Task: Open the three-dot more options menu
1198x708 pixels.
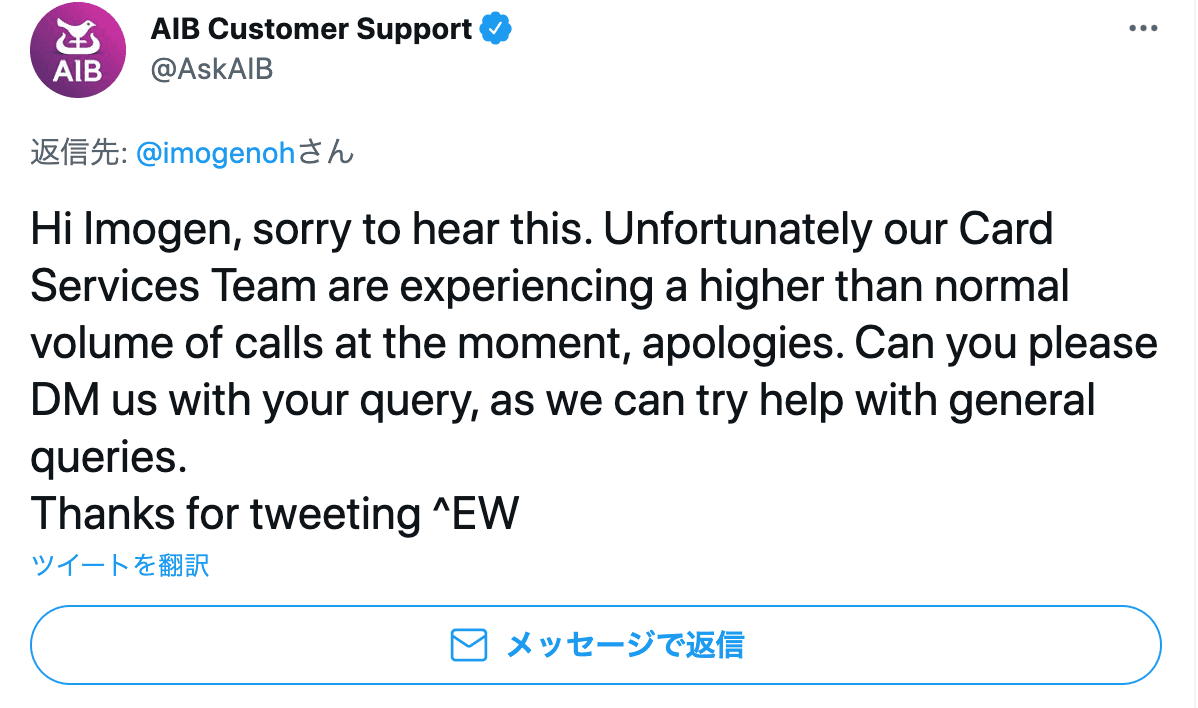Action: [x=1142, y=29]
